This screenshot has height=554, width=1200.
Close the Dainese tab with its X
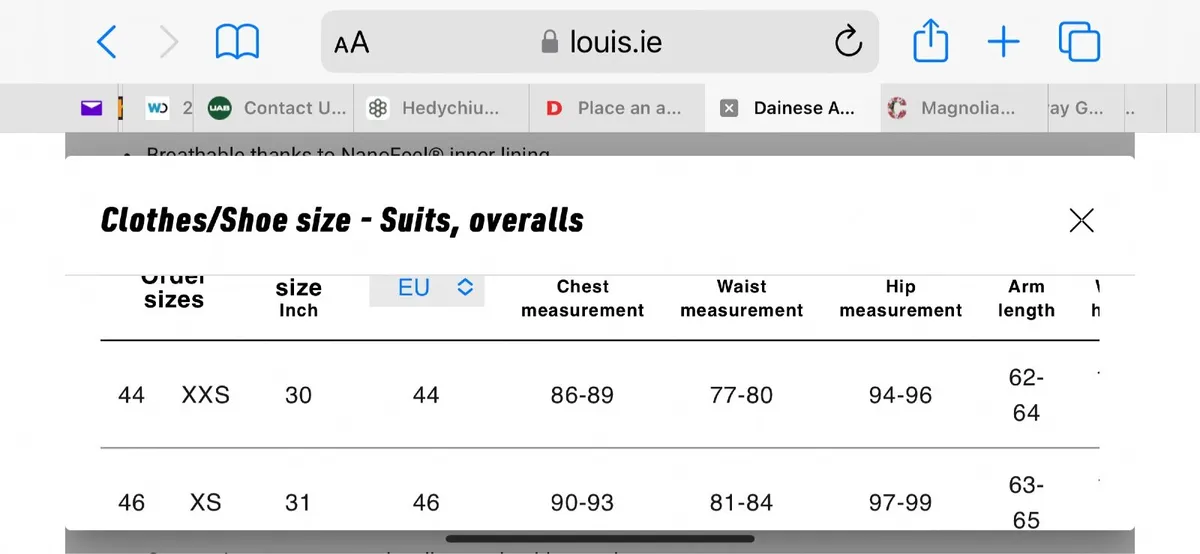pyautogui.click(x=729, y=108)
